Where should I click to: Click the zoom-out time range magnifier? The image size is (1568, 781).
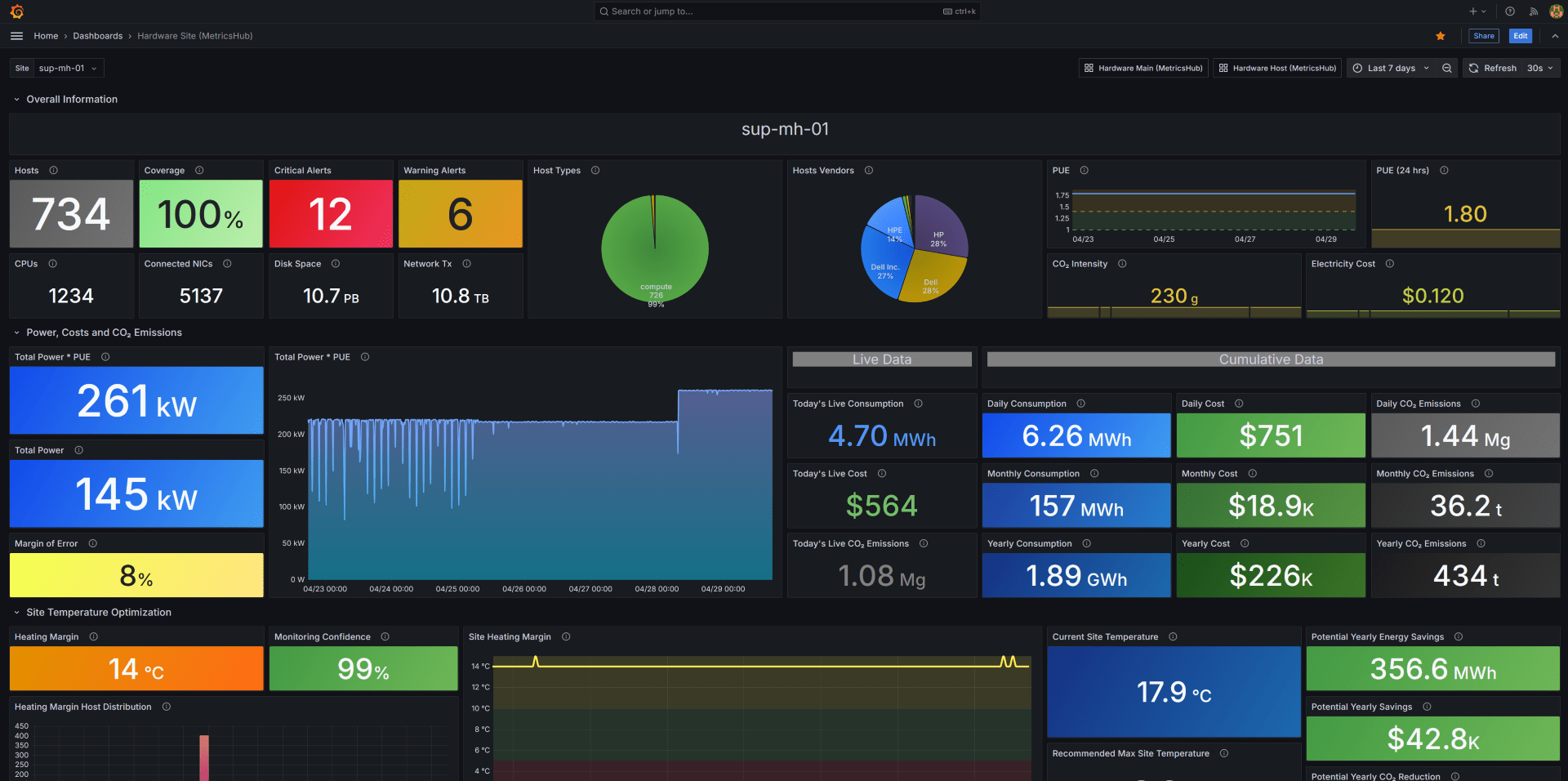pyautogui.click(x=1447, y=68)
